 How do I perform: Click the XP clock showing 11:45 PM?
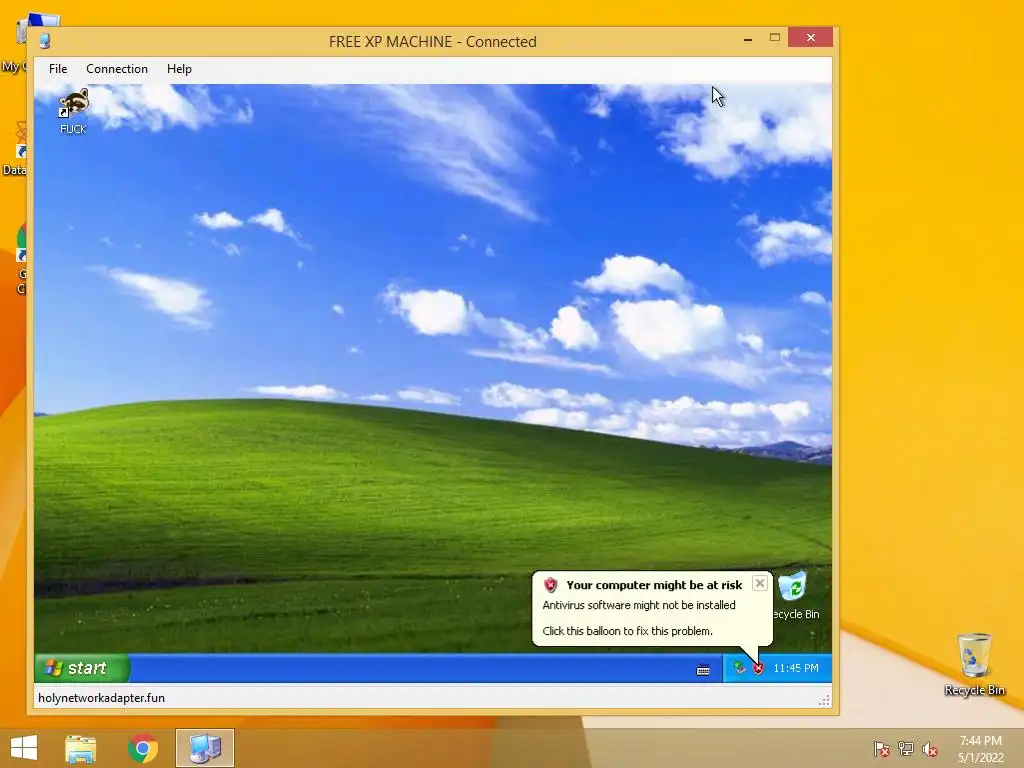tap(795, 668)
